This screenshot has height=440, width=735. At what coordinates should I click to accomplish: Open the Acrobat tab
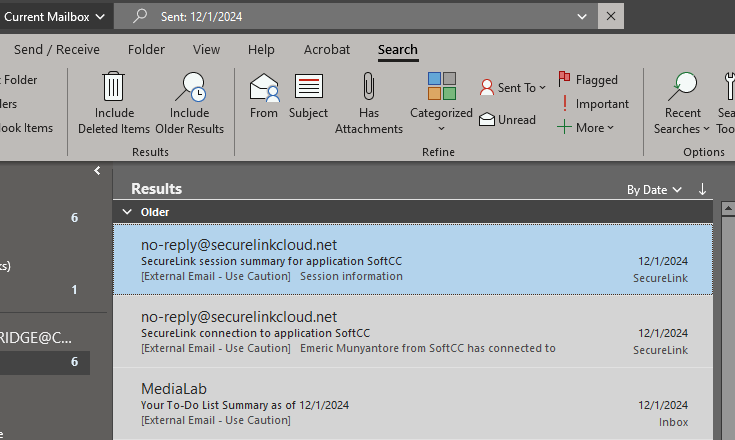click(x=327, y=50)
